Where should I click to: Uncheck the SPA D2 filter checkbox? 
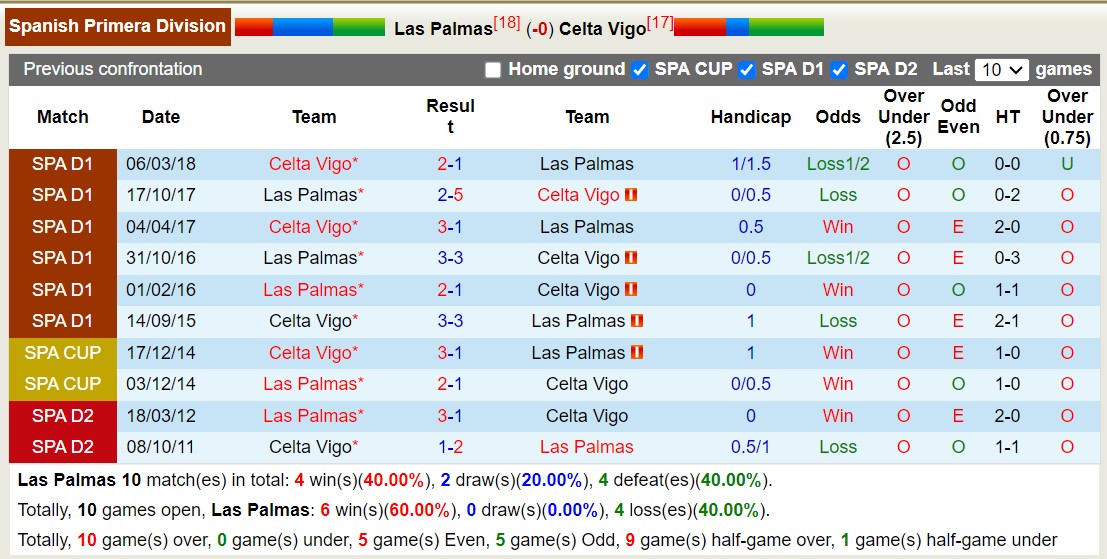click(840, 70)
